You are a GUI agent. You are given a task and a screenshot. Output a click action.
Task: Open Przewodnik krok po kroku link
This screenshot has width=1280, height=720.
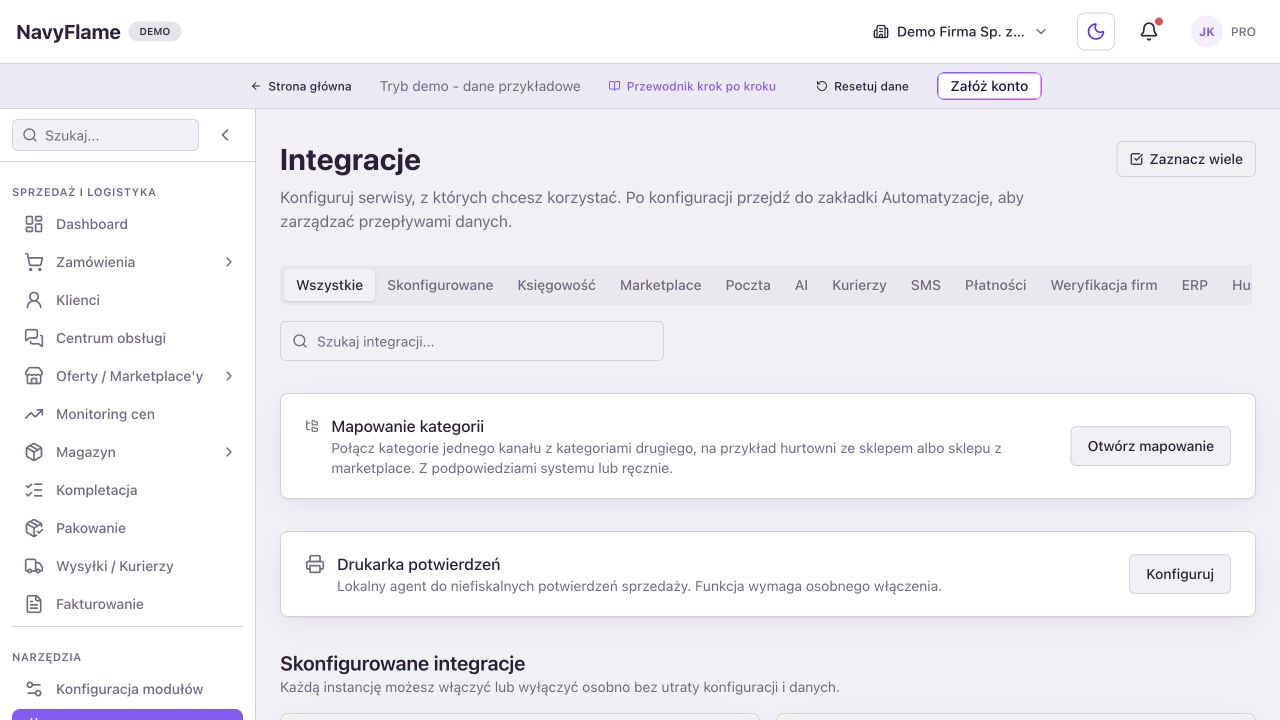pyautogui.click(x=692, y=86)
